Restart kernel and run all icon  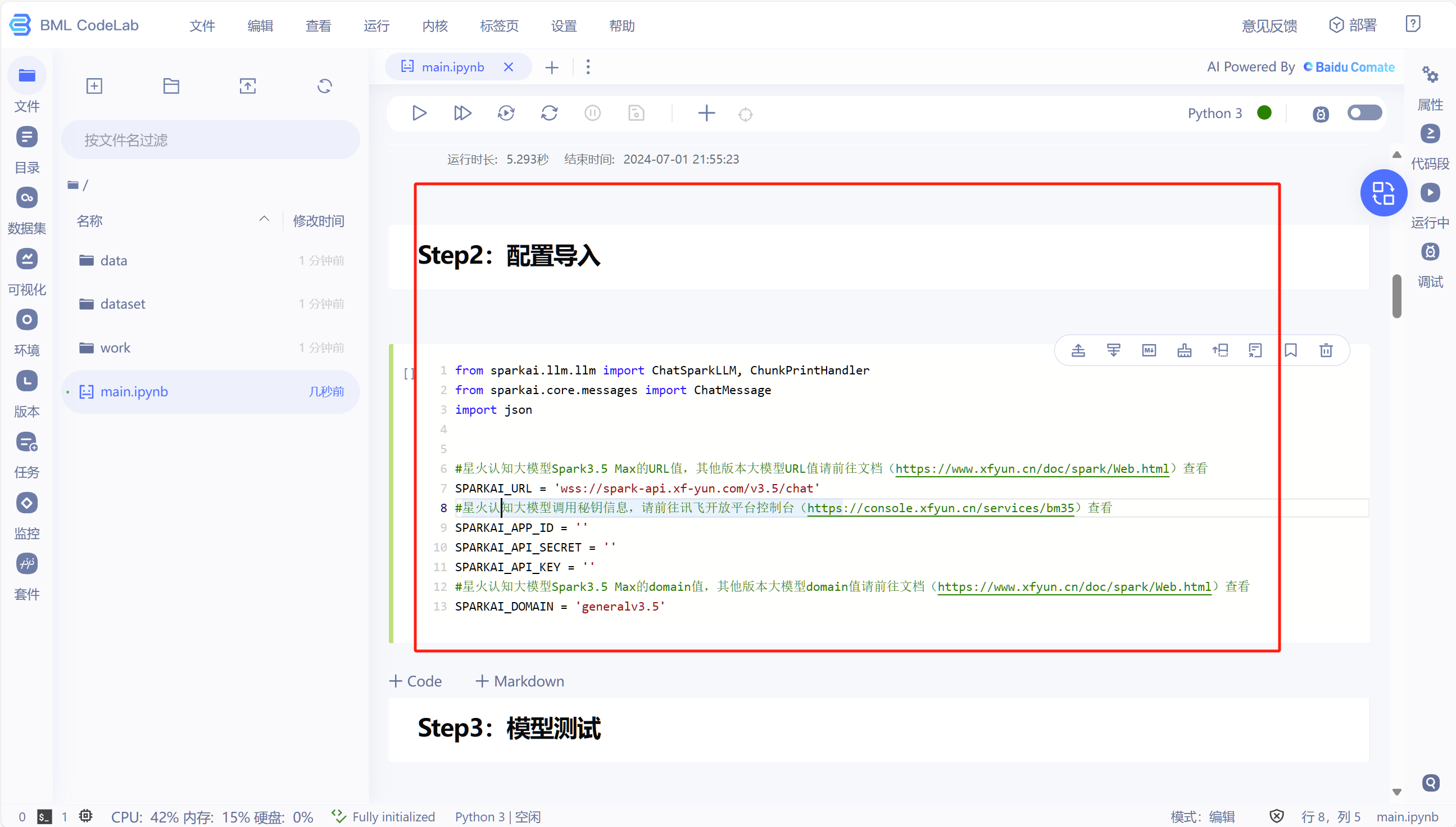[x=506, y=113]
